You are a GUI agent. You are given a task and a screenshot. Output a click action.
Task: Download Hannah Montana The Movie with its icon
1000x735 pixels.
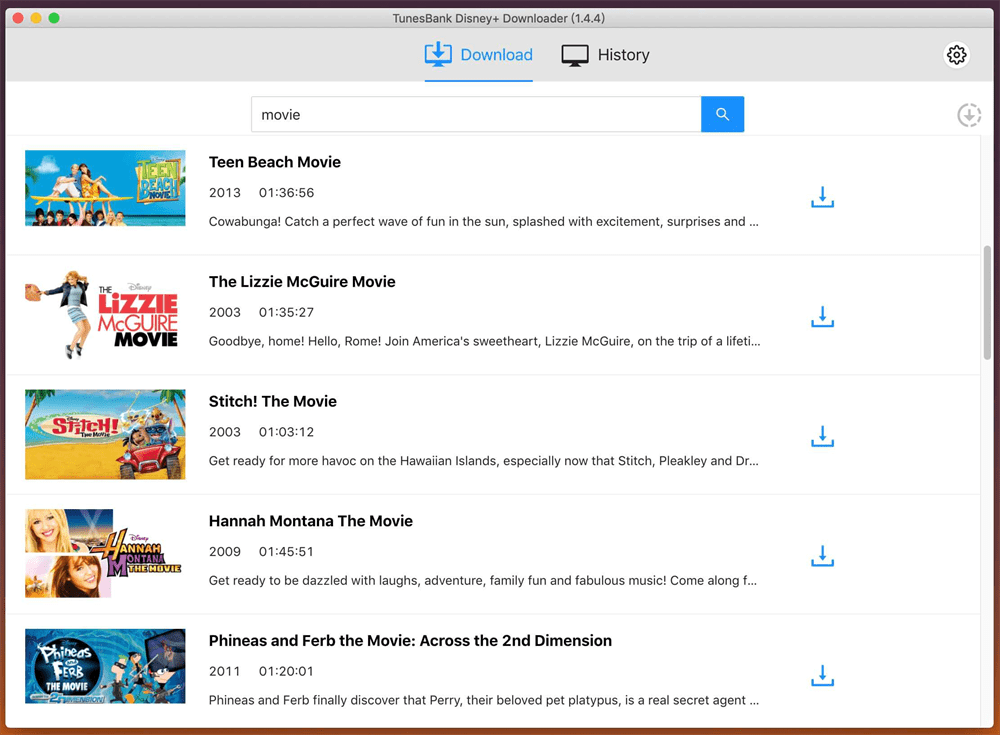click(x=822, y=556)
